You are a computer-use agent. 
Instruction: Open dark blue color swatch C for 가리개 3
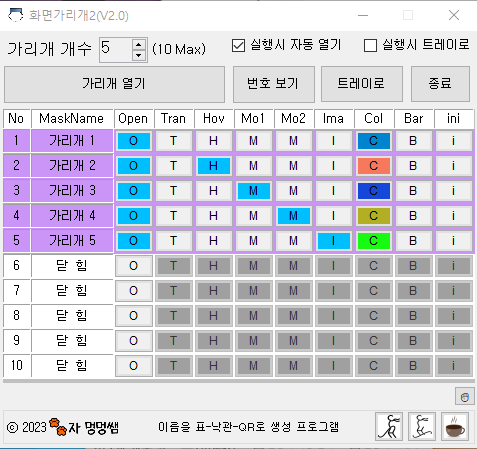pos(373,191)
